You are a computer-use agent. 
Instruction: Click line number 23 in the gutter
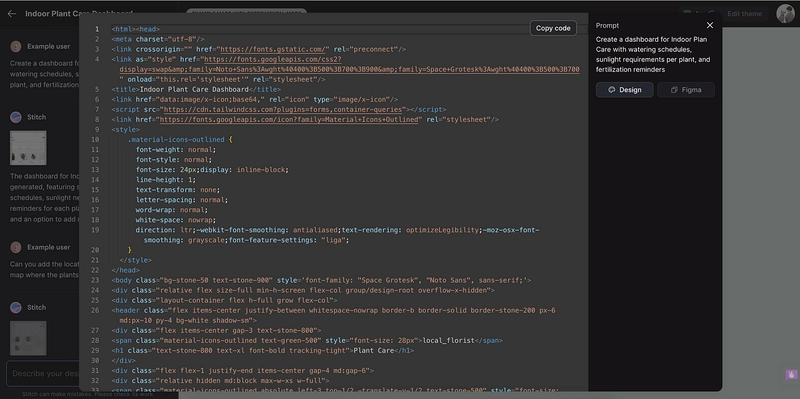pos(95,280)
